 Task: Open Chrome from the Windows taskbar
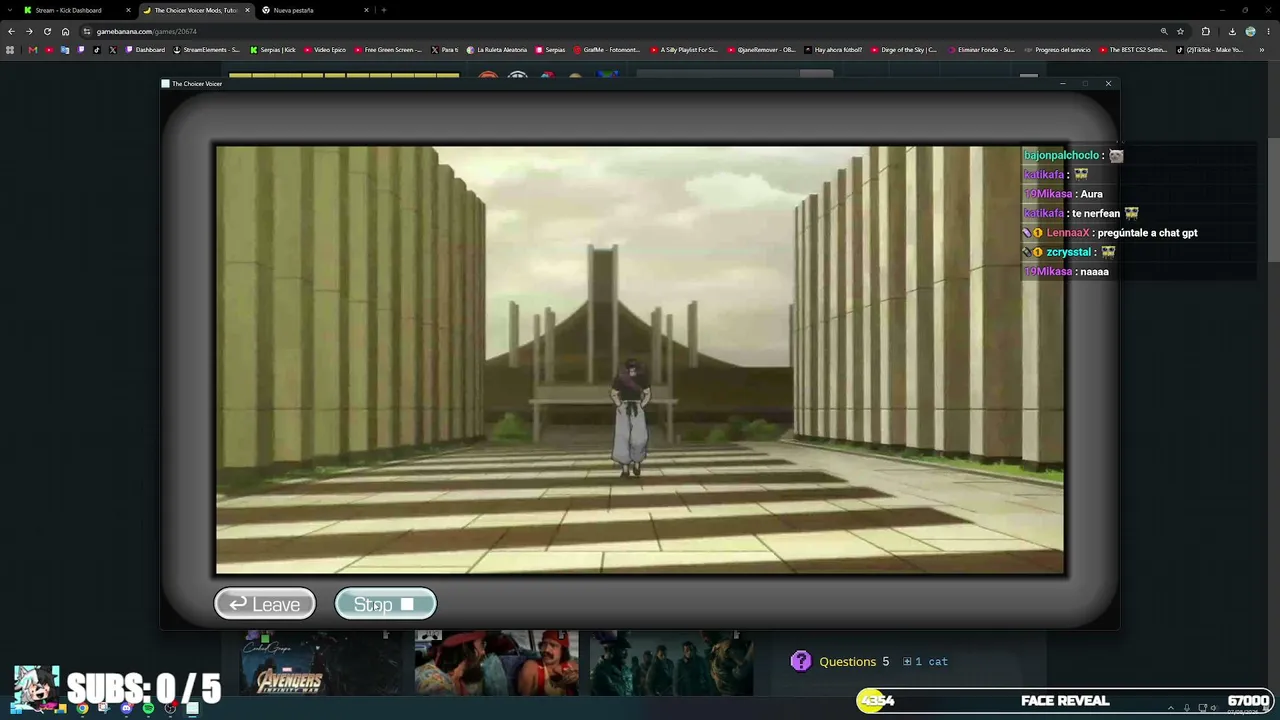tap(82, 709)
